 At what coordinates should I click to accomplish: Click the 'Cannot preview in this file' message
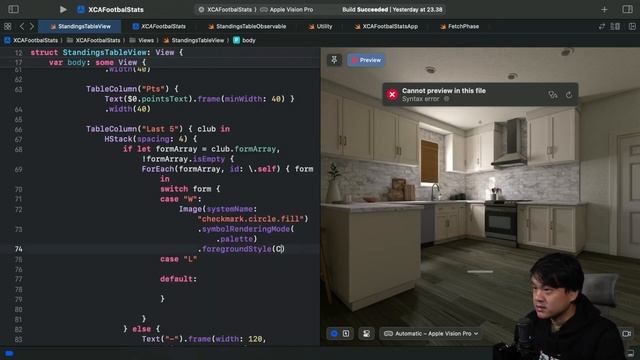click(444, 91)
